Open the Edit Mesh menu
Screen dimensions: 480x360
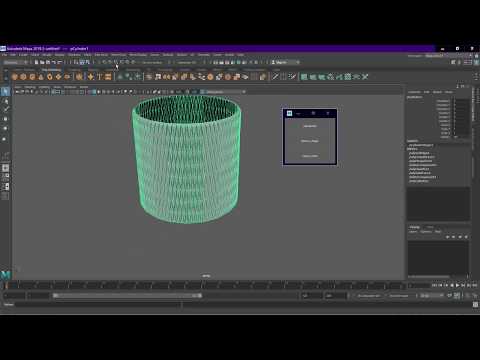(x=101, y=55)
